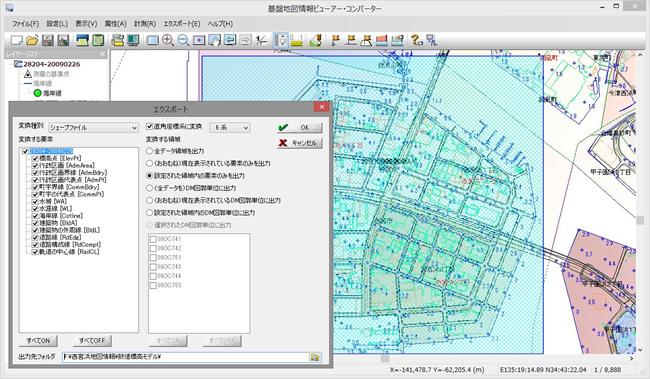The image size is (650, 379).
Task: Select 現在表示されている要素のみを出力 radio option
Action: point(150,163)
